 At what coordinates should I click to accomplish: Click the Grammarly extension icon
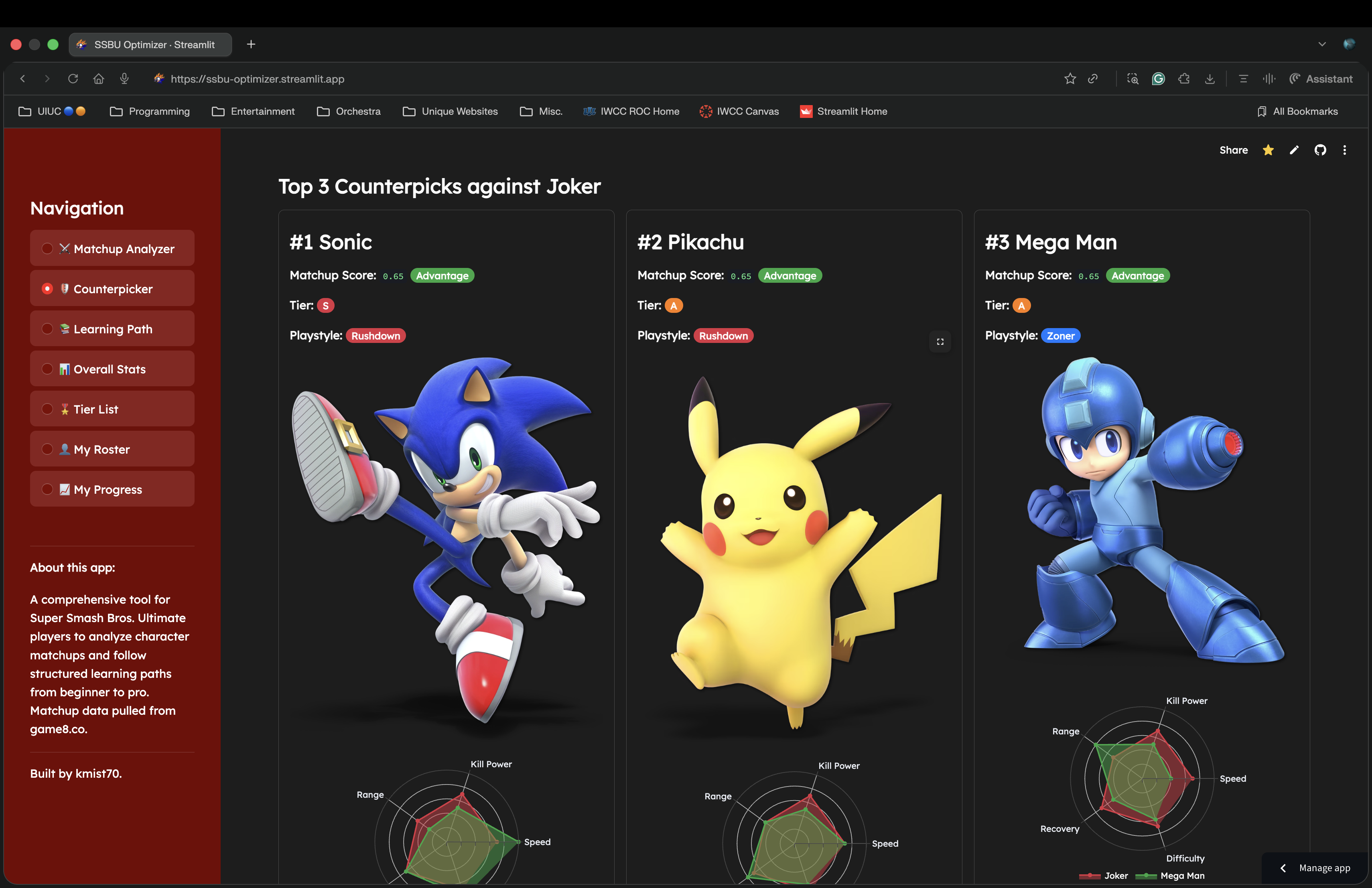(1158, 79)
